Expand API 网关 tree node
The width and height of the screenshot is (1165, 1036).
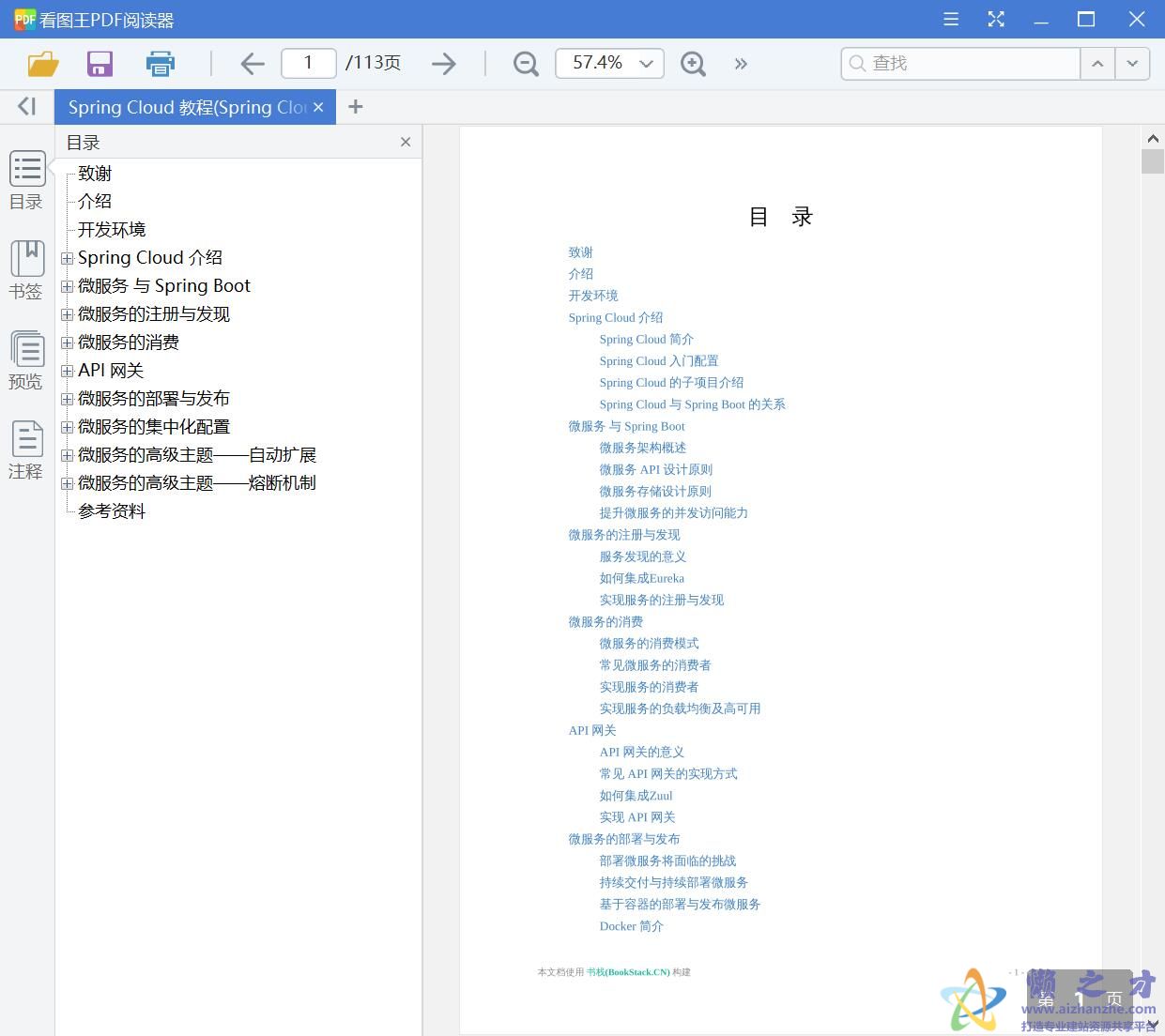coord(67,371)
